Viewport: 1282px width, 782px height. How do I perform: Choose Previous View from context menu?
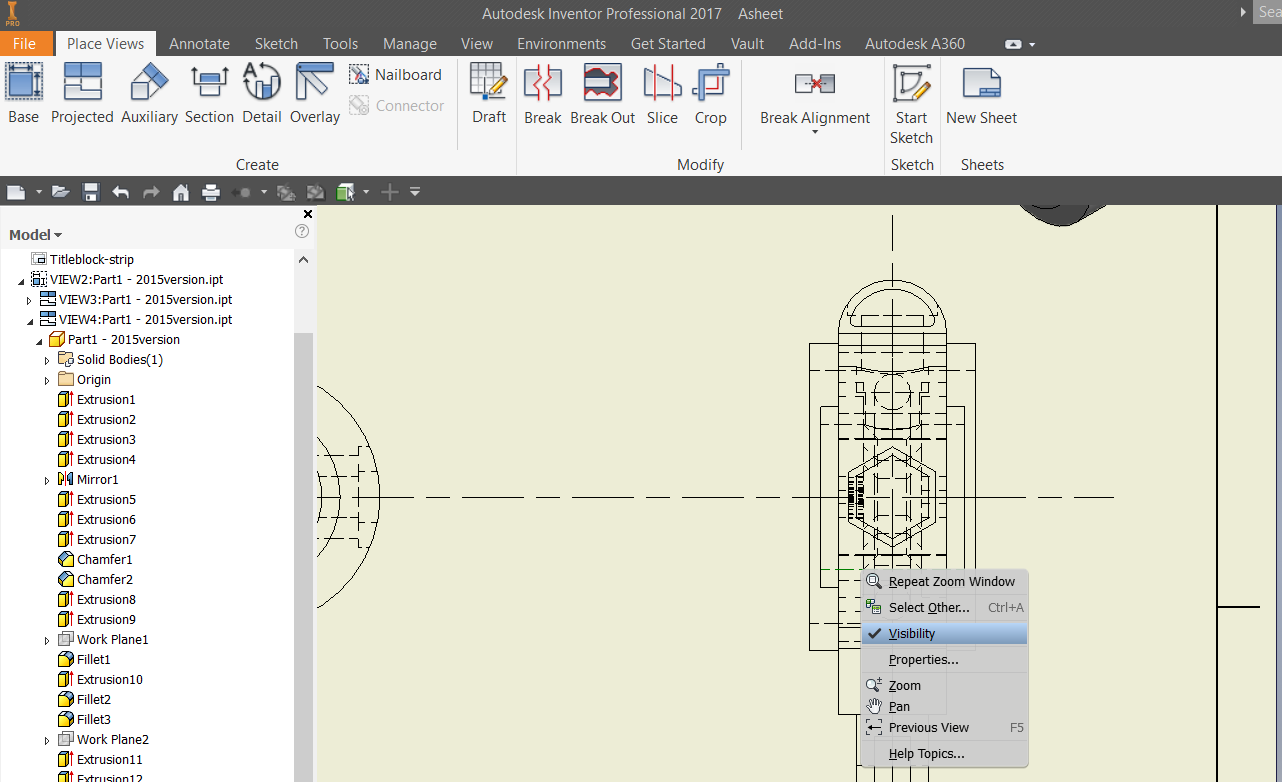pyautogui.click(x=943, y=727)
